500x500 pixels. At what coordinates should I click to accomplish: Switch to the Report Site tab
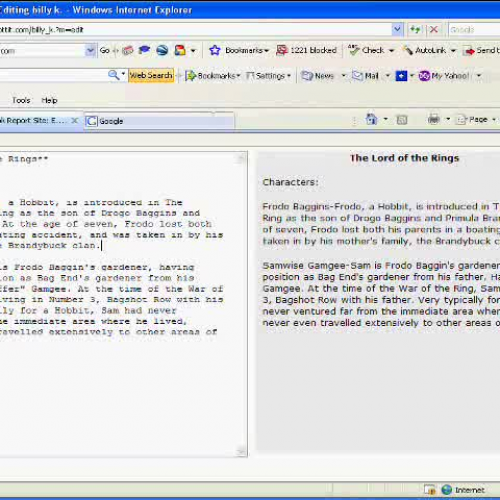click(x=33, y=120)
